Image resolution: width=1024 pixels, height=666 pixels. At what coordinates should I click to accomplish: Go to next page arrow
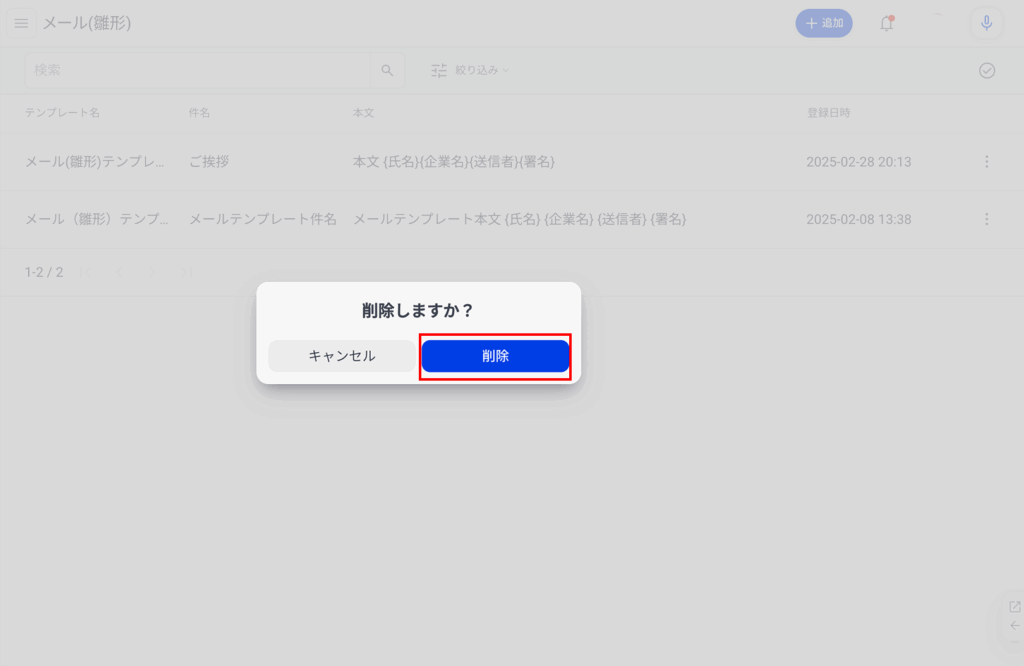pos(152,272)
